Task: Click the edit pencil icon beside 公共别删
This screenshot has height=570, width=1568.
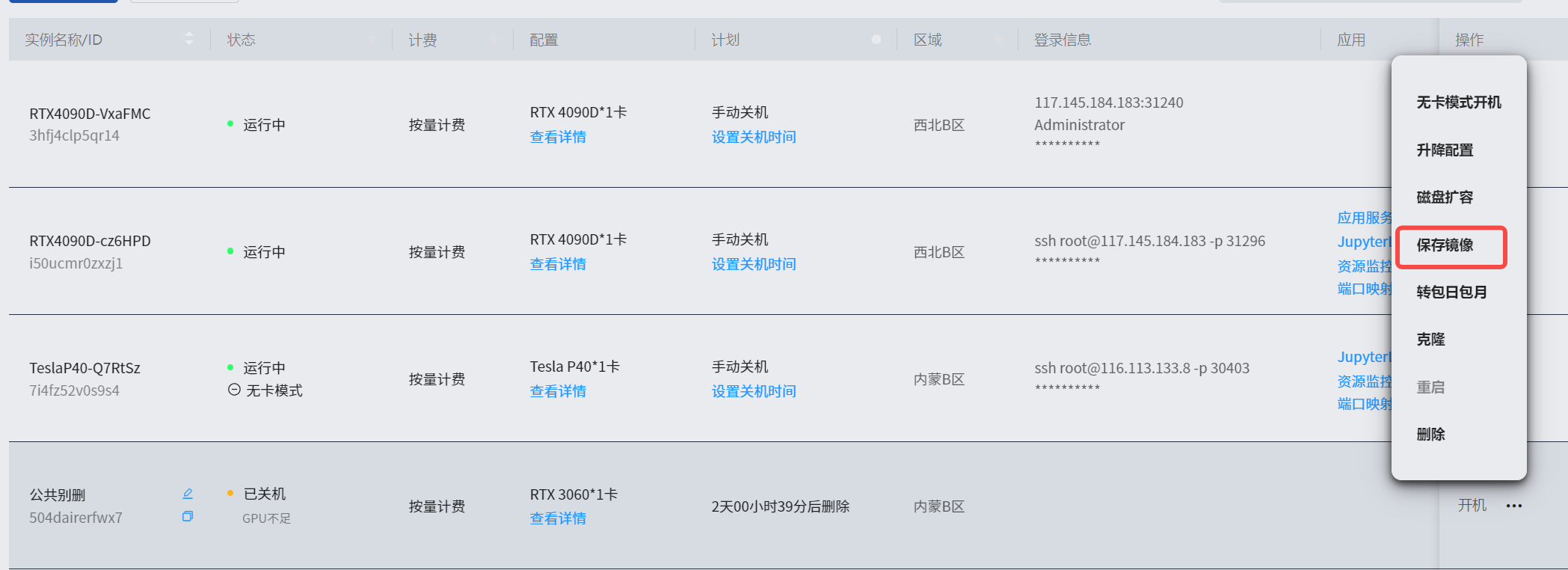Action: [x=188, y=494]
